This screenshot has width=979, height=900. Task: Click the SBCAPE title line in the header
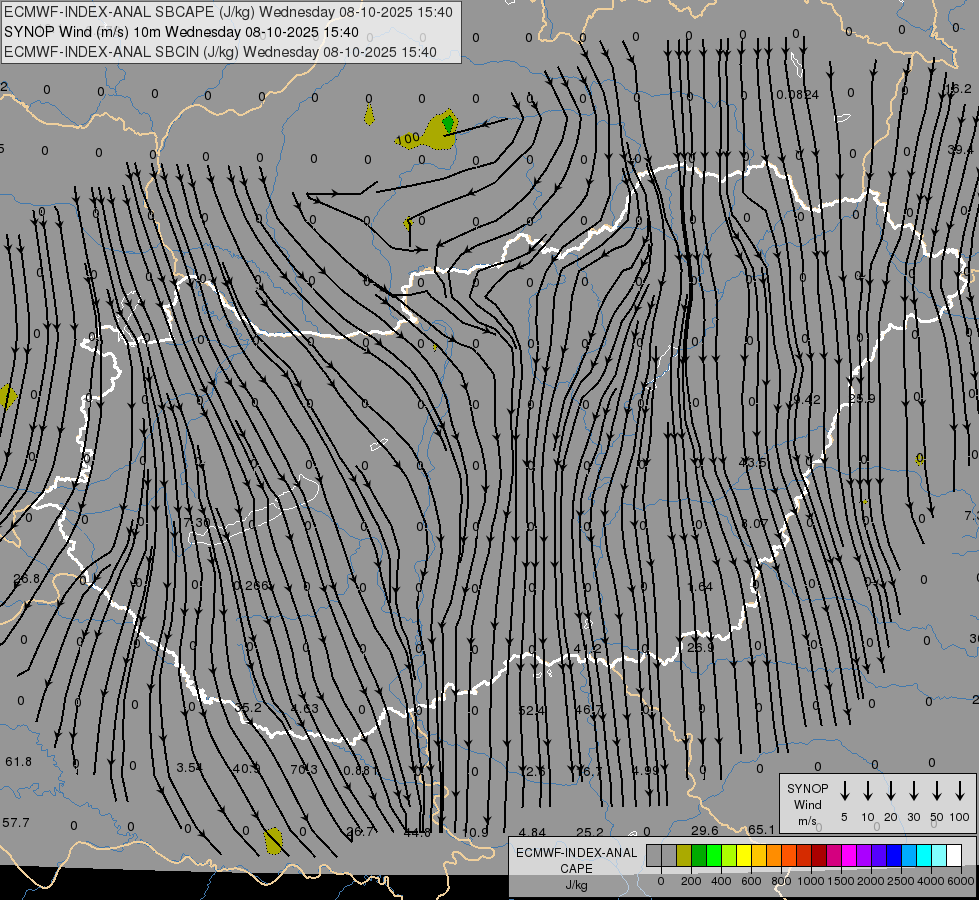pyautogui.click(x=229, y=12)
